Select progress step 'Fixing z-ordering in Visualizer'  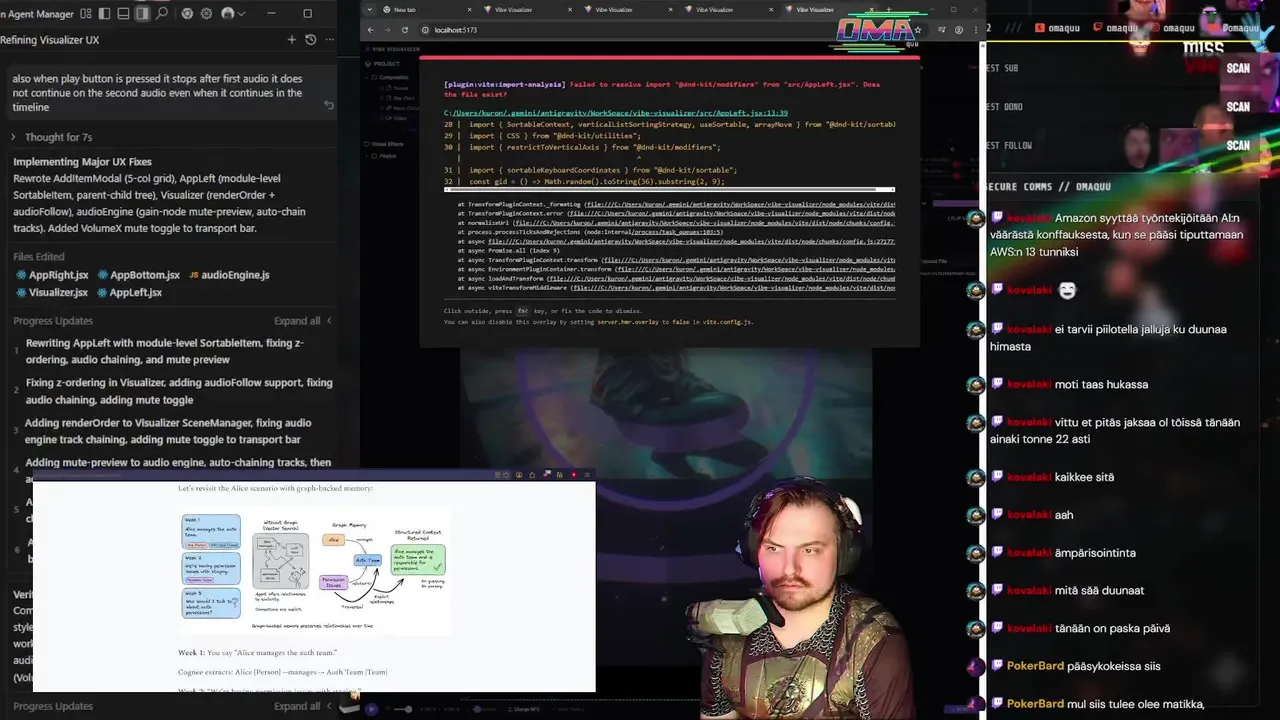179,391
